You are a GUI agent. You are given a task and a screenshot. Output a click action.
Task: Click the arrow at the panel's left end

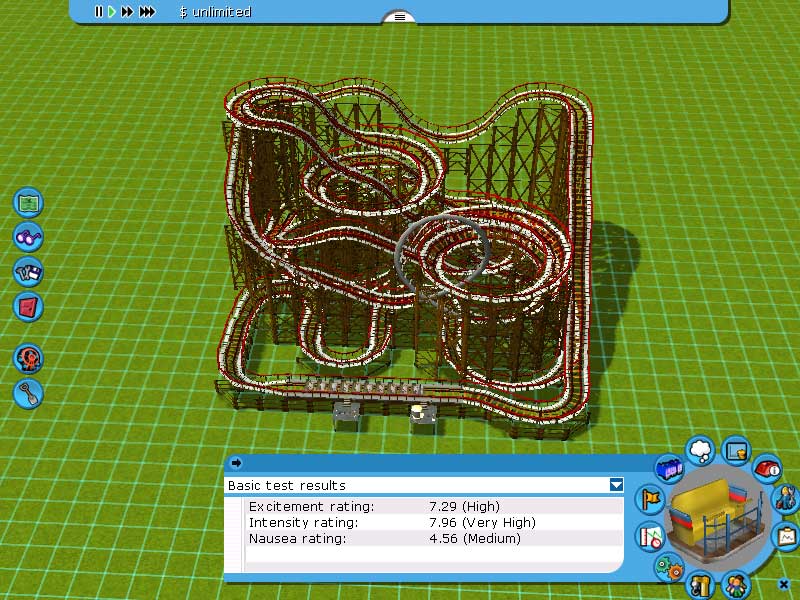pyautogui.click(x=236, y=463)
